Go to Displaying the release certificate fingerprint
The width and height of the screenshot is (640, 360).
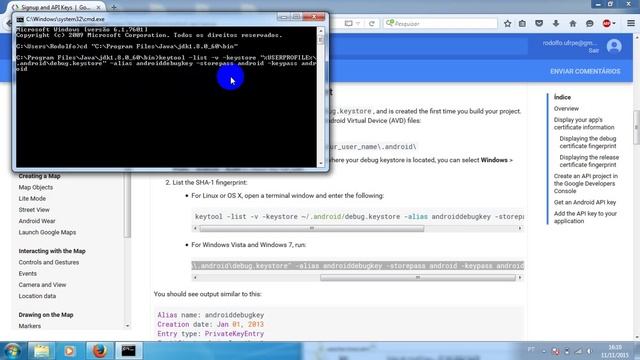(x=589, y=161)
